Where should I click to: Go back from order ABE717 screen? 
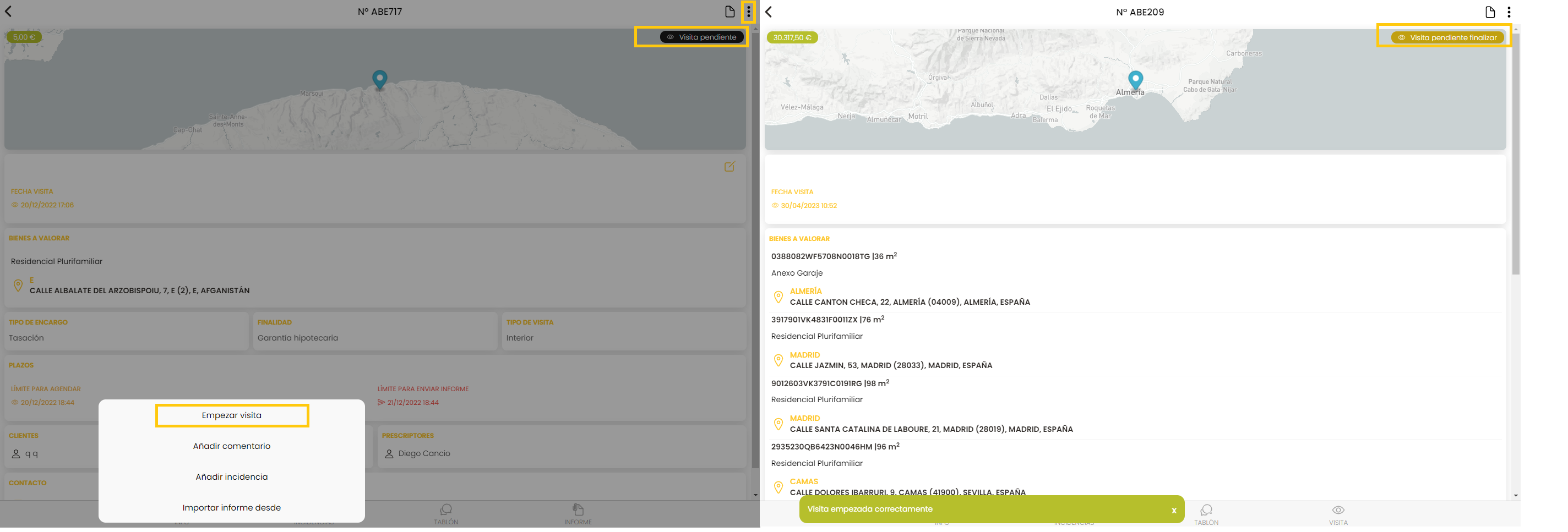click(8, 11)
